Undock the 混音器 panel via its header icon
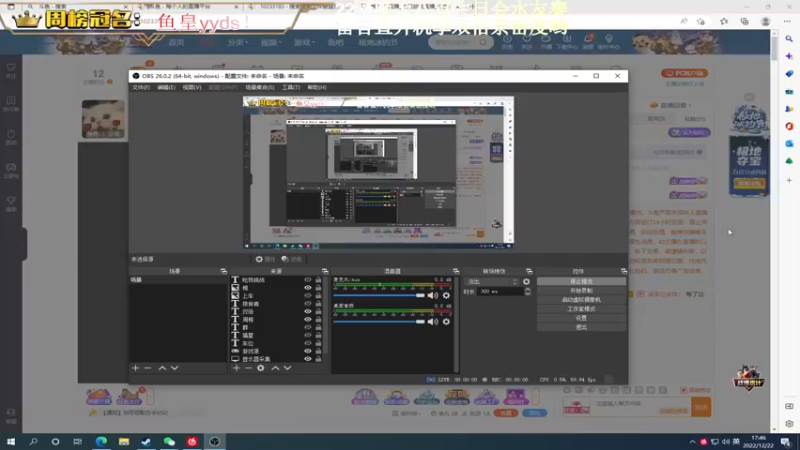The width and height of the screenshot is (800, 450). [456, 271]
